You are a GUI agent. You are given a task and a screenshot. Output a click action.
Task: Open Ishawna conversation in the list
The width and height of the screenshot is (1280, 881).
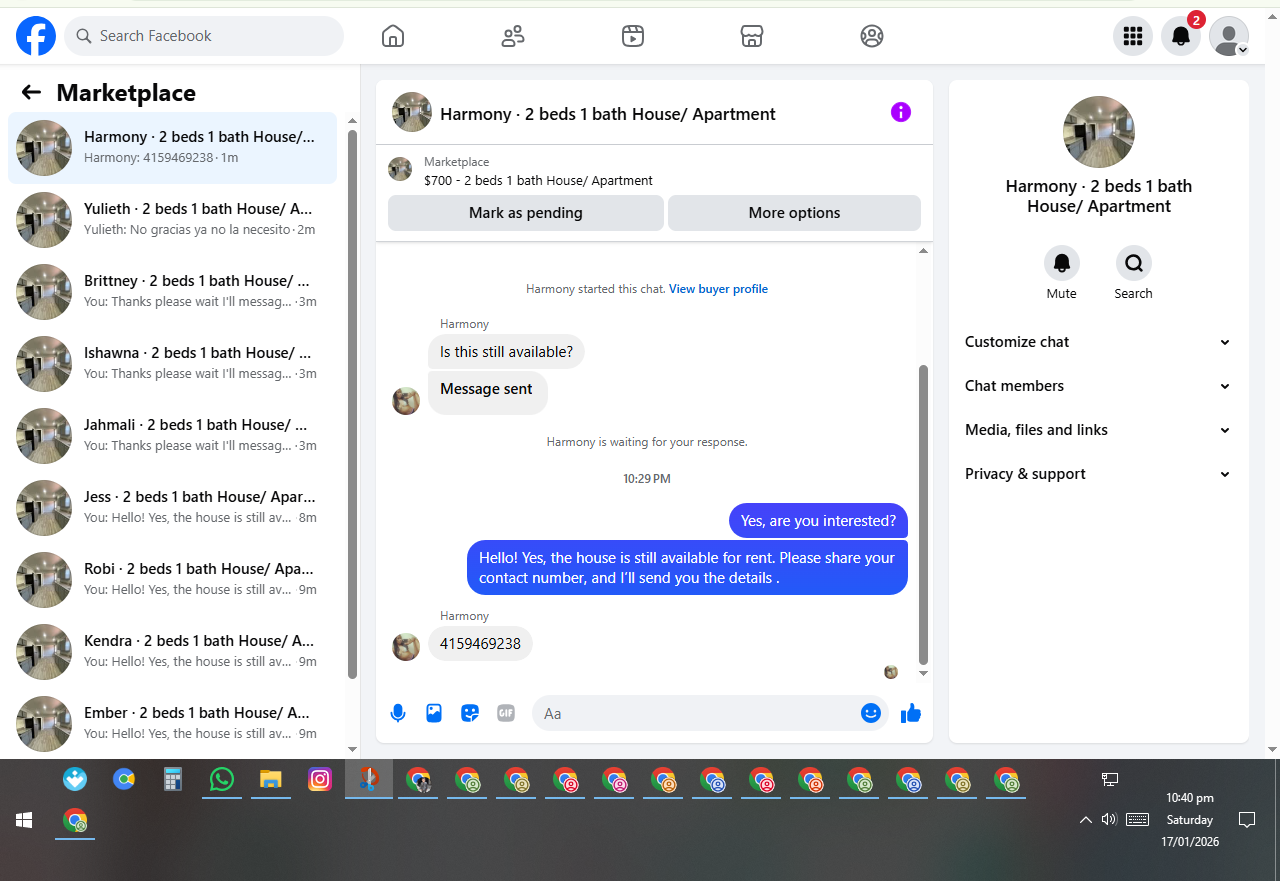coord(172,364)
